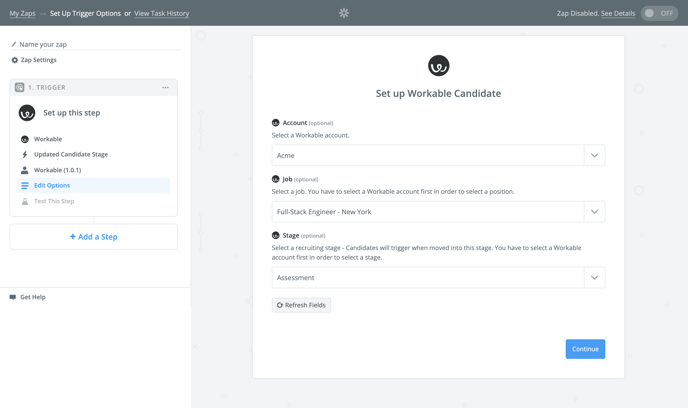This screenshot has width=688, height=408.
Task: Click the Zapier loading gear icon in header
Action: (344, 13)
